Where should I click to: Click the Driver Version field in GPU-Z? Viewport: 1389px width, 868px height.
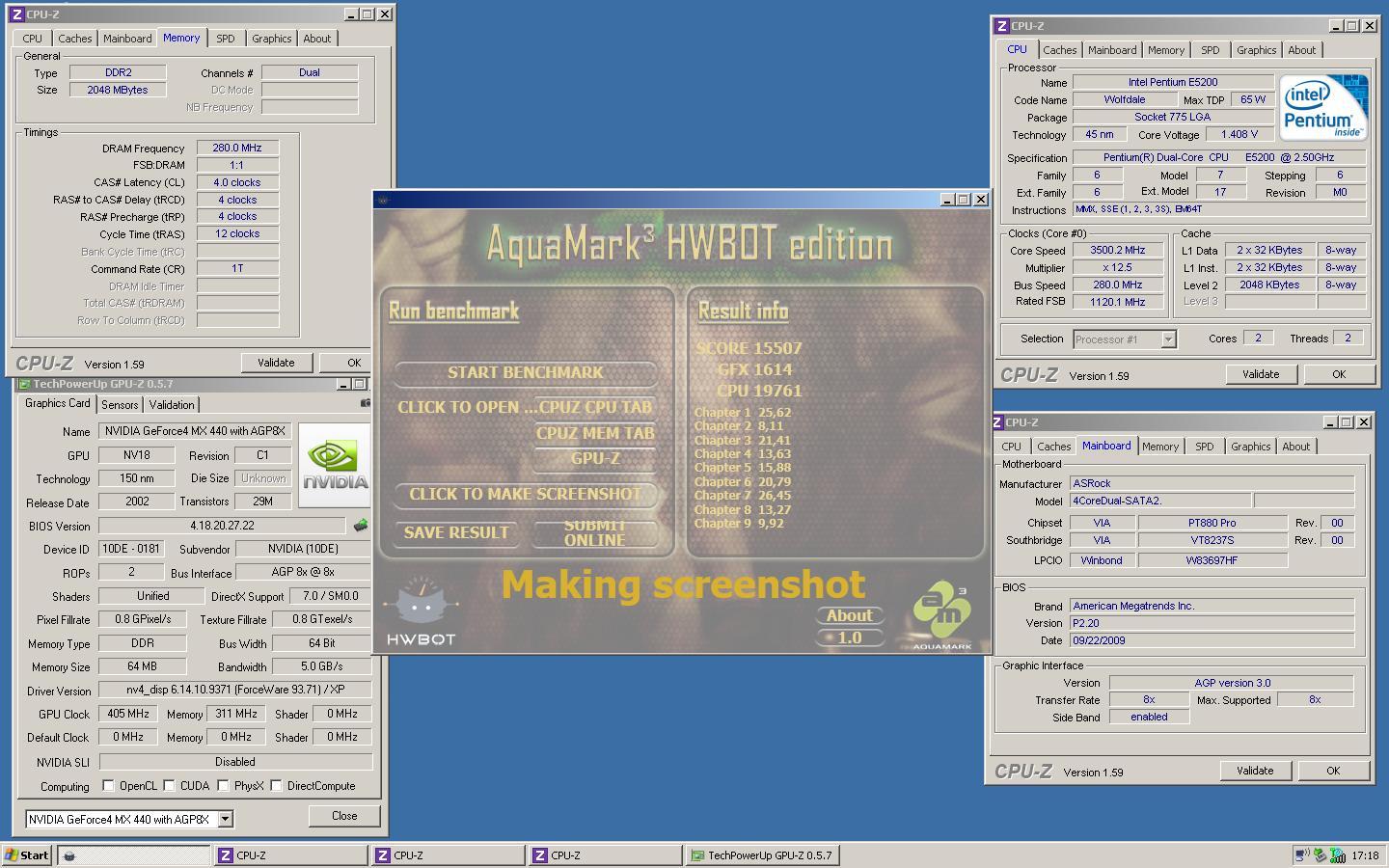pos(235,690)
